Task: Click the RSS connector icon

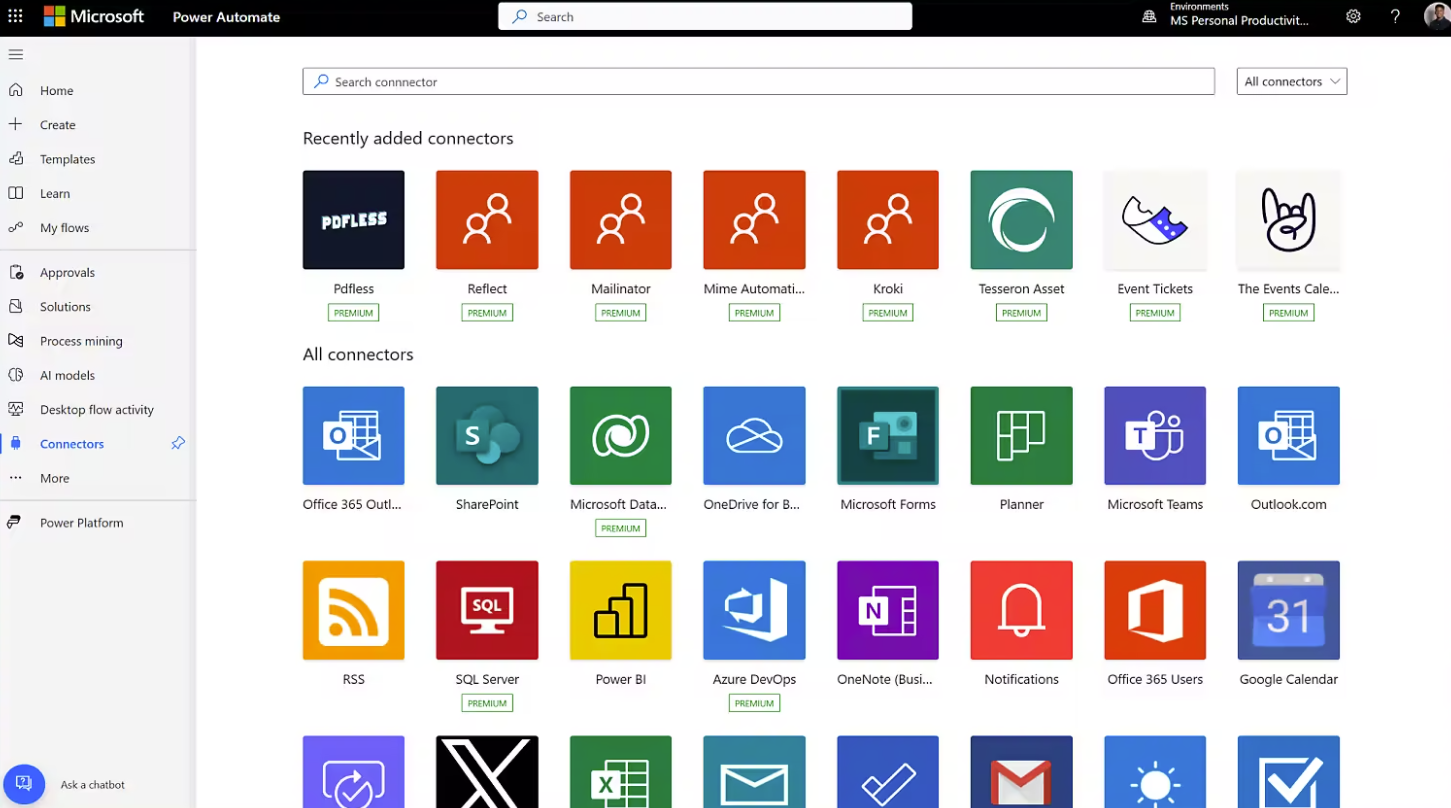Action: (353, 610)
